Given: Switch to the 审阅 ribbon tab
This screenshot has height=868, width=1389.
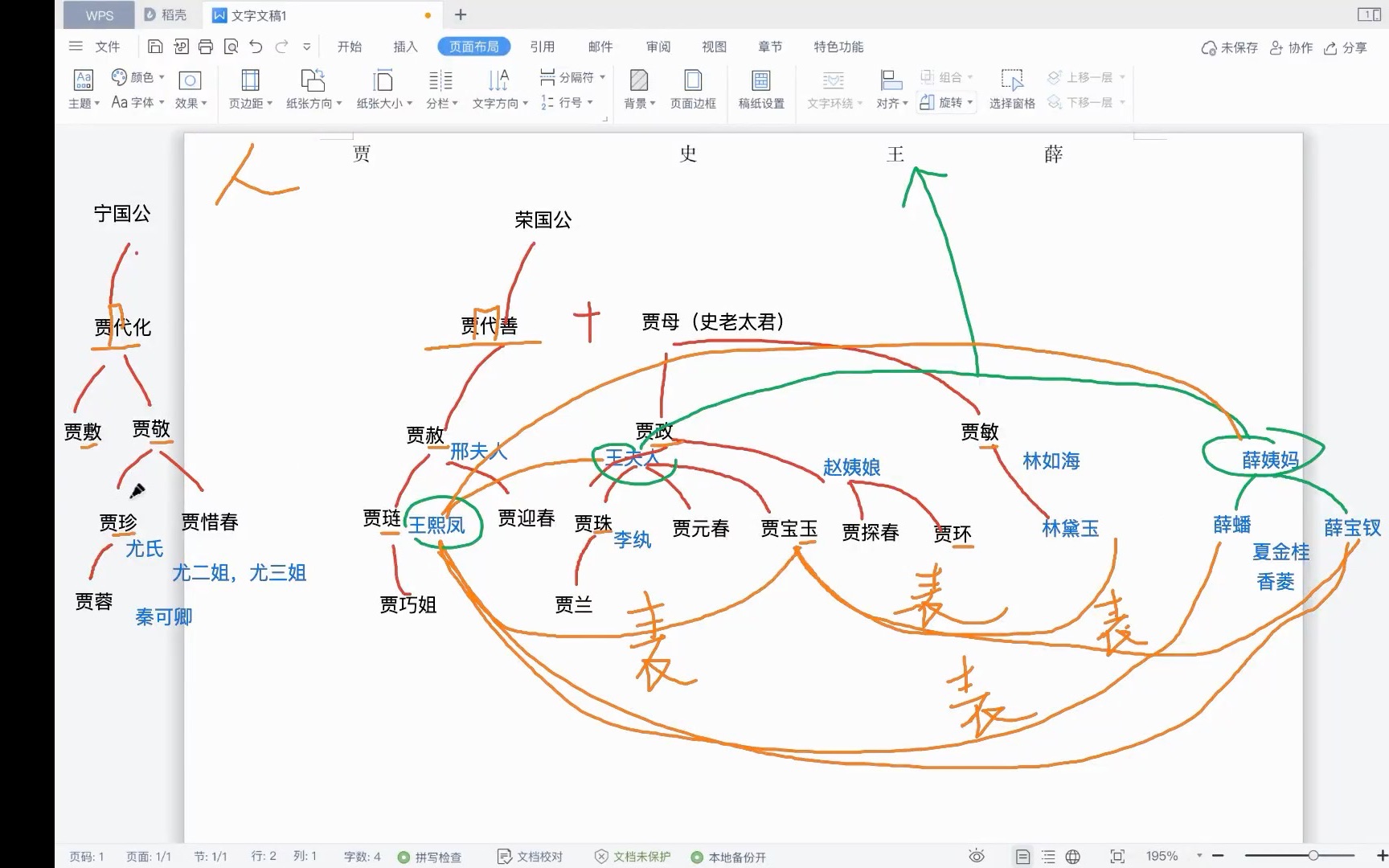Looking at the screenshot, I should coord(658,47).
